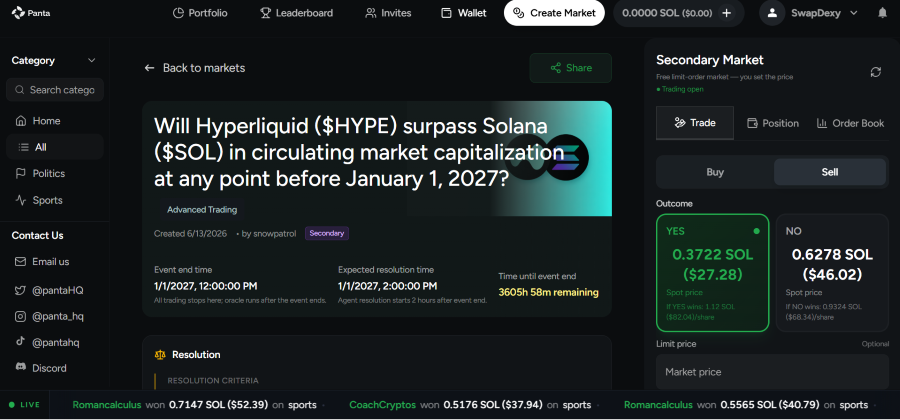Open the Order Book tab
Viewport: 900px width, 420px height.
click(851, 123)
